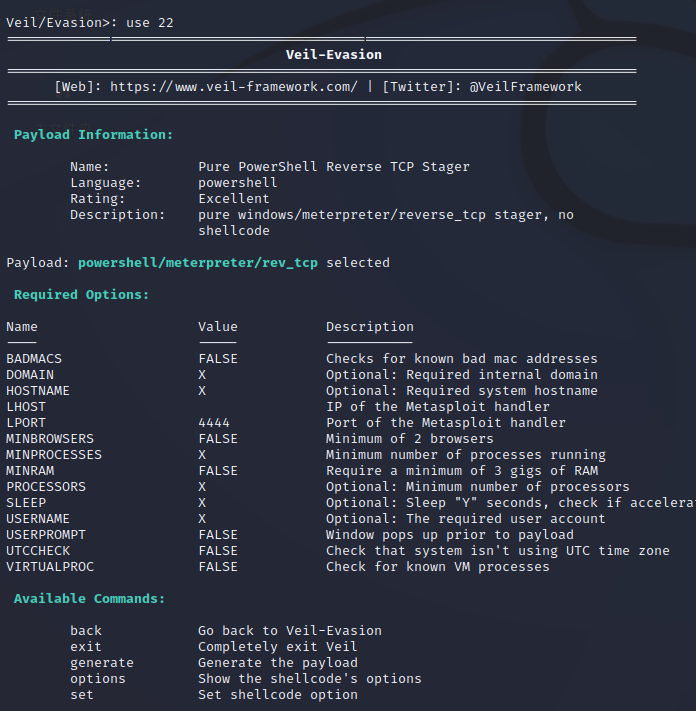Image resolution: width=696 pixels, height=711 pixels.
Task: Click the UTCCHECK option name
Action: (x=38, y=550)
